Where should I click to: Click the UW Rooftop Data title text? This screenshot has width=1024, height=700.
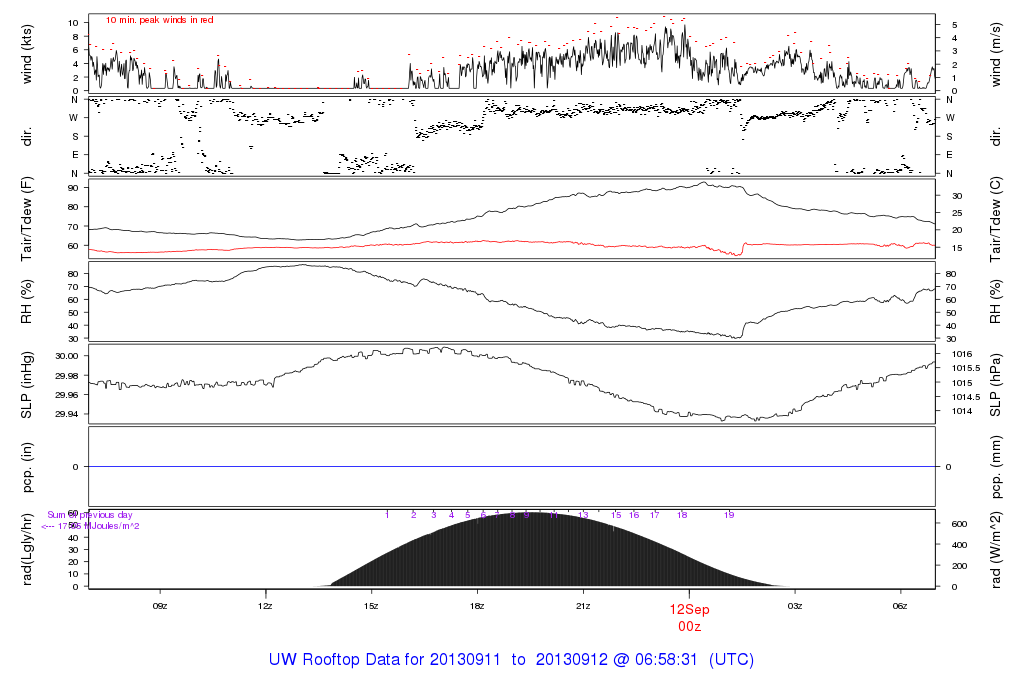[511, 660]
